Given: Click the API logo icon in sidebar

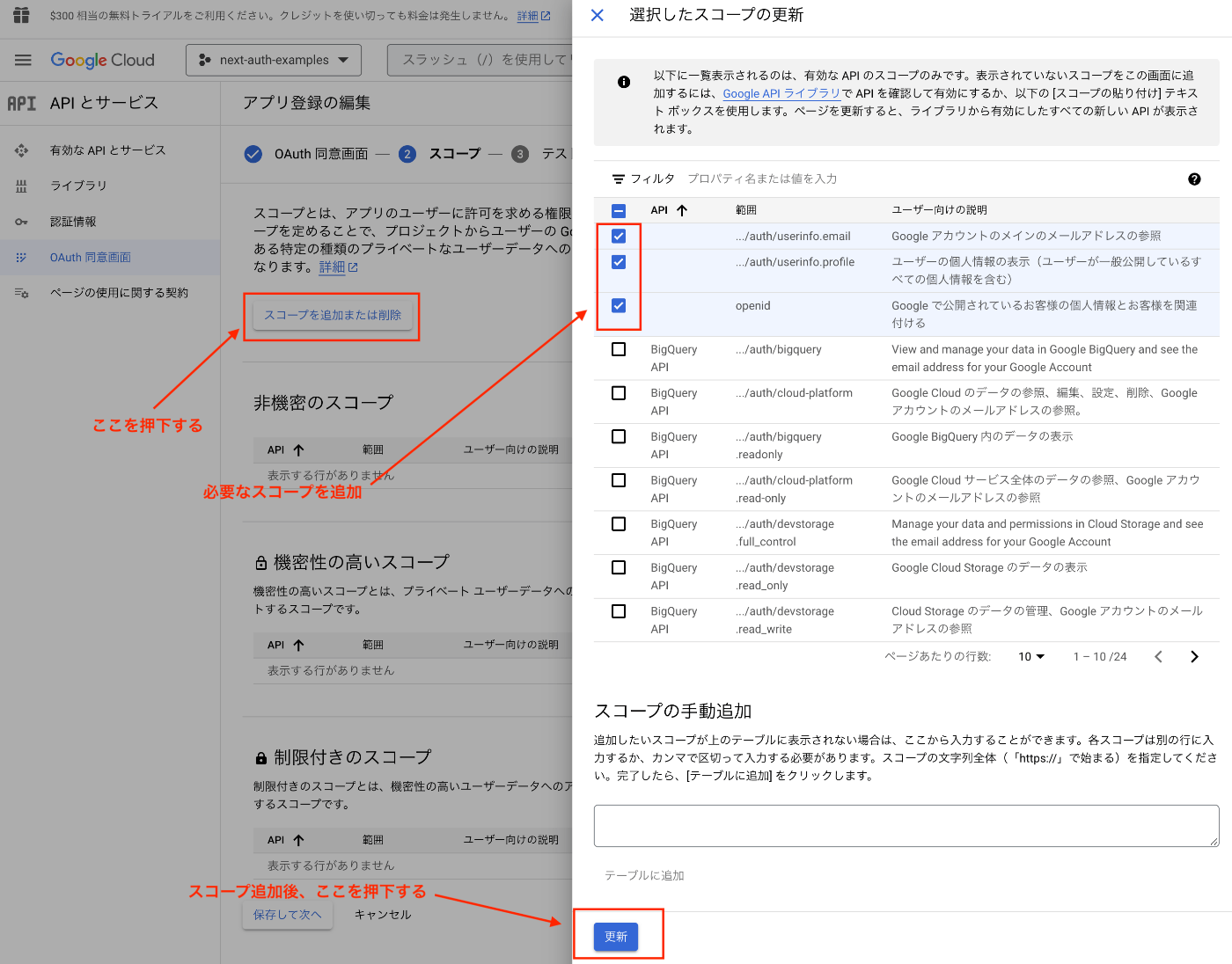Looking at the screenshot, I should click(22, 103).
